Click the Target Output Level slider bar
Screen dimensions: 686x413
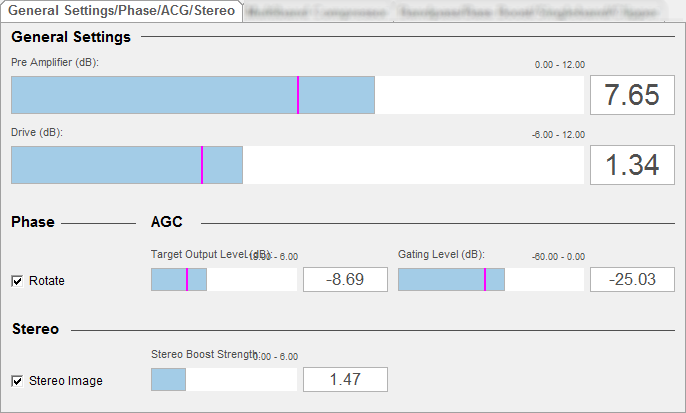tap(224, 280)
